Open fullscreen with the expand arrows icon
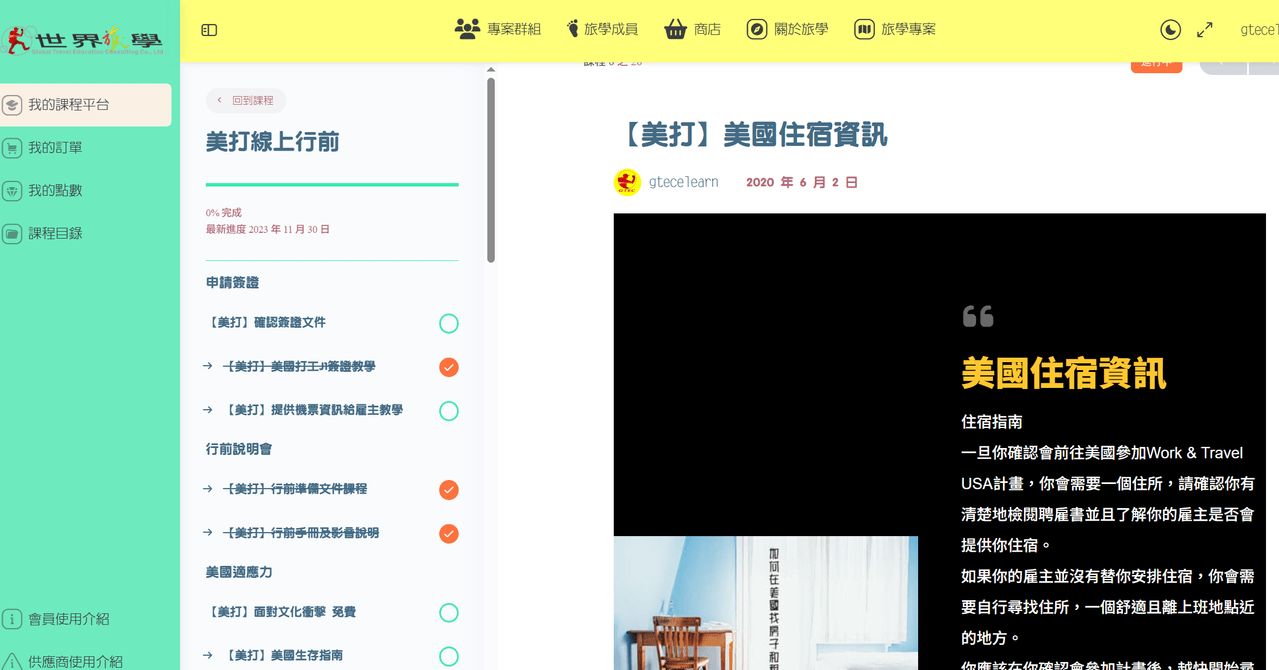This screenshot has width=1279, height=670. [1205, 30]
